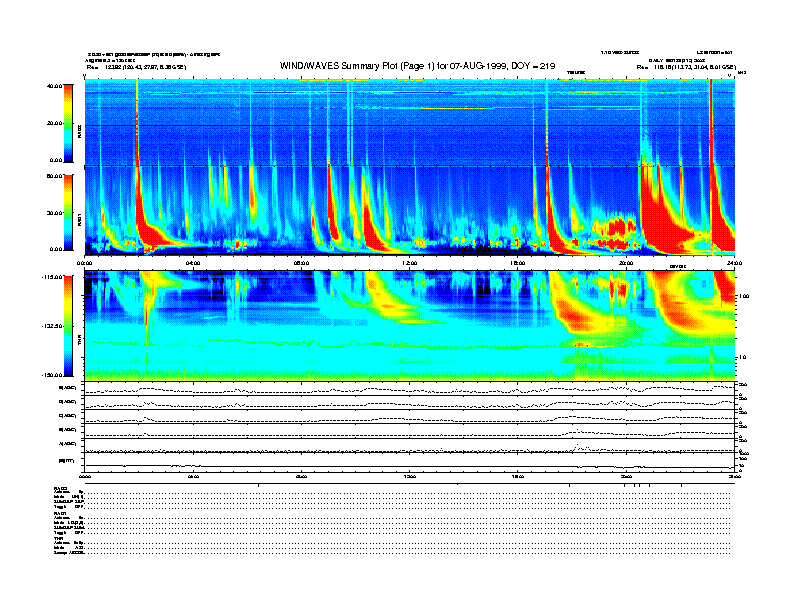This screenshot has width=792, height=612.
Task: Click the 24:00 tick under RAD1 spectrogram
Action: pos(735,263)
